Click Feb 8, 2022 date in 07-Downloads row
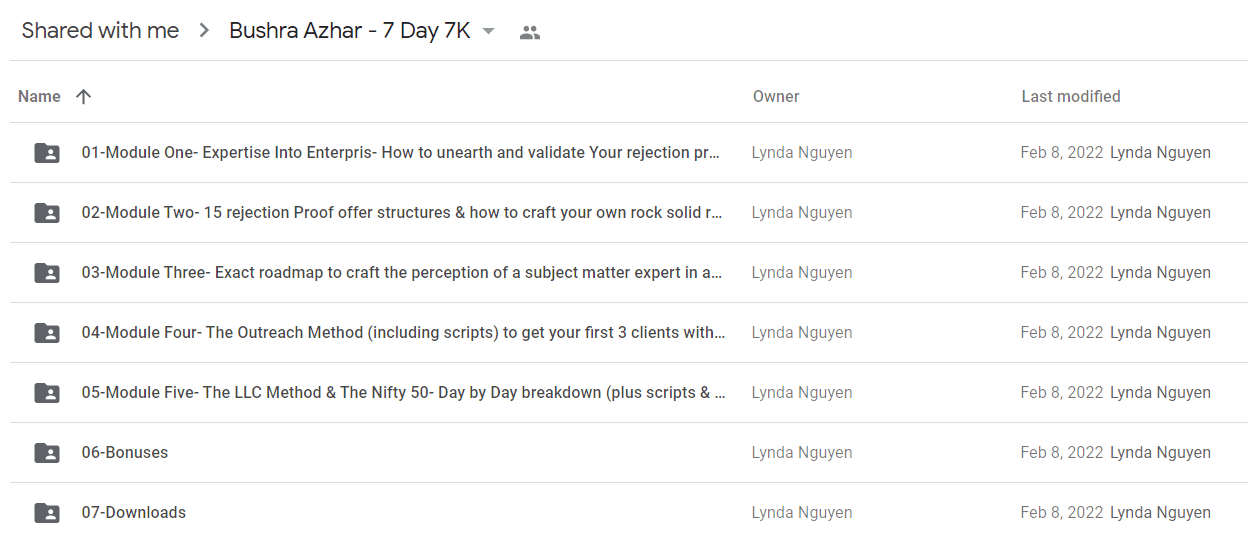This screenshot has height=542, width=1248. point(1062,513)
